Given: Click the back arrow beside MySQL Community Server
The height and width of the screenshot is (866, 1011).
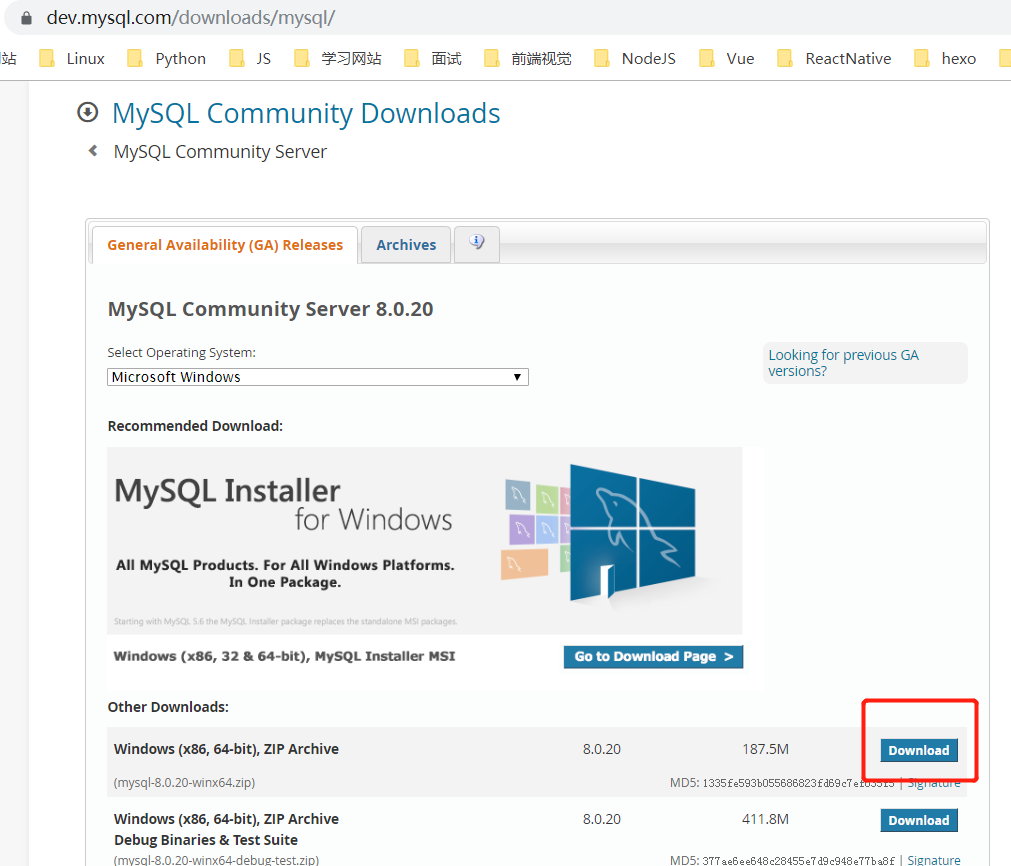Looking at the screenshot, I should [x=93, y=151].
